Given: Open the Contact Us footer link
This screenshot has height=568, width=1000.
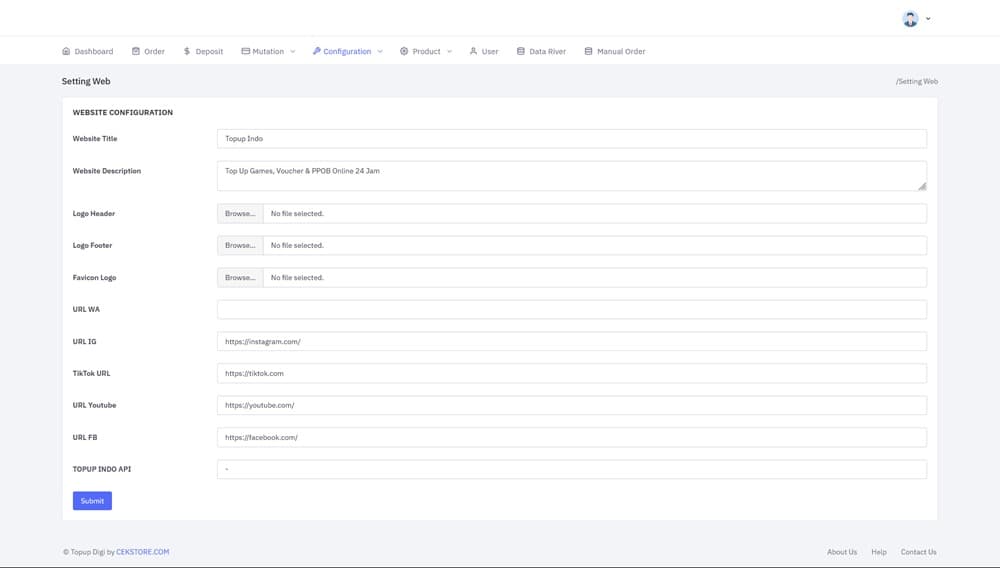Looking at the screenshot, I should (918, 552).
